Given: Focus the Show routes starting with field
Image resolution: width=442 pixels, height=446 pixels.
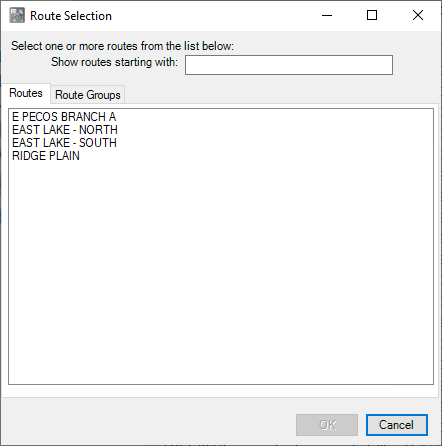Looking at the screenshot, I should pyautogui.click(x=289, y=65).
